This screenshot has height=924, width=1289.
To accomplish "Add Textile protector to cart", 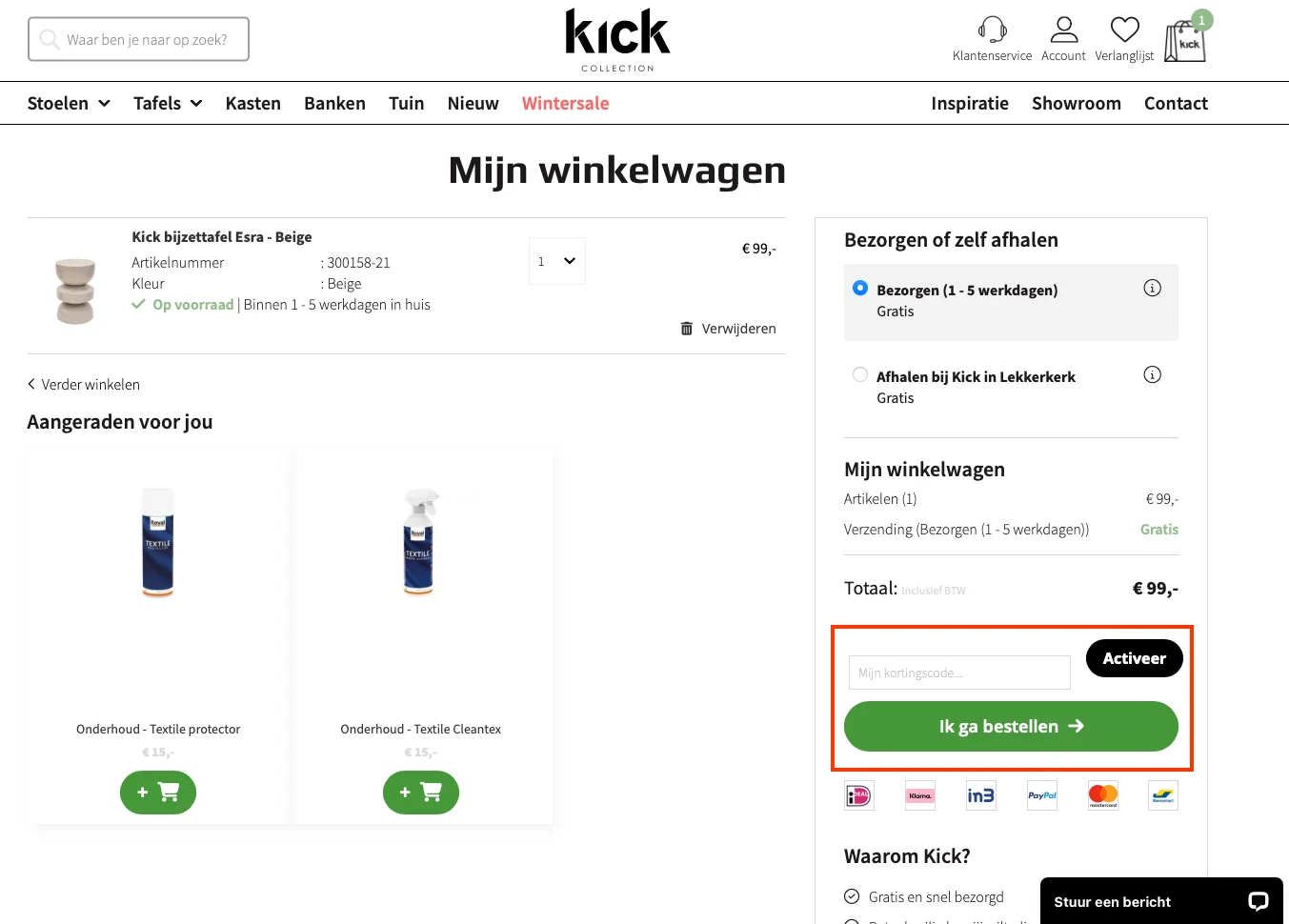I will point(158,792).
